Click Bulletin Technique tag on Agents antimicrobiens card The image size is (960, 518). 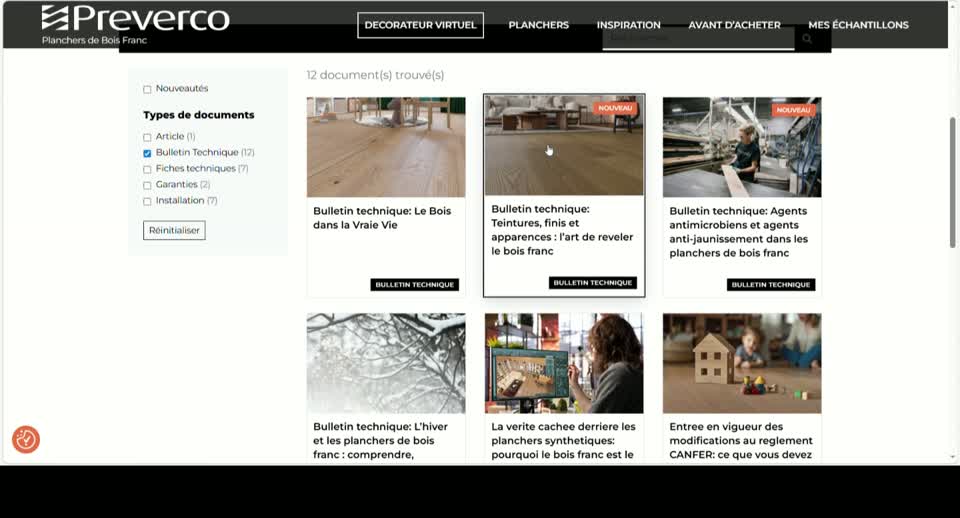[771, 285]
